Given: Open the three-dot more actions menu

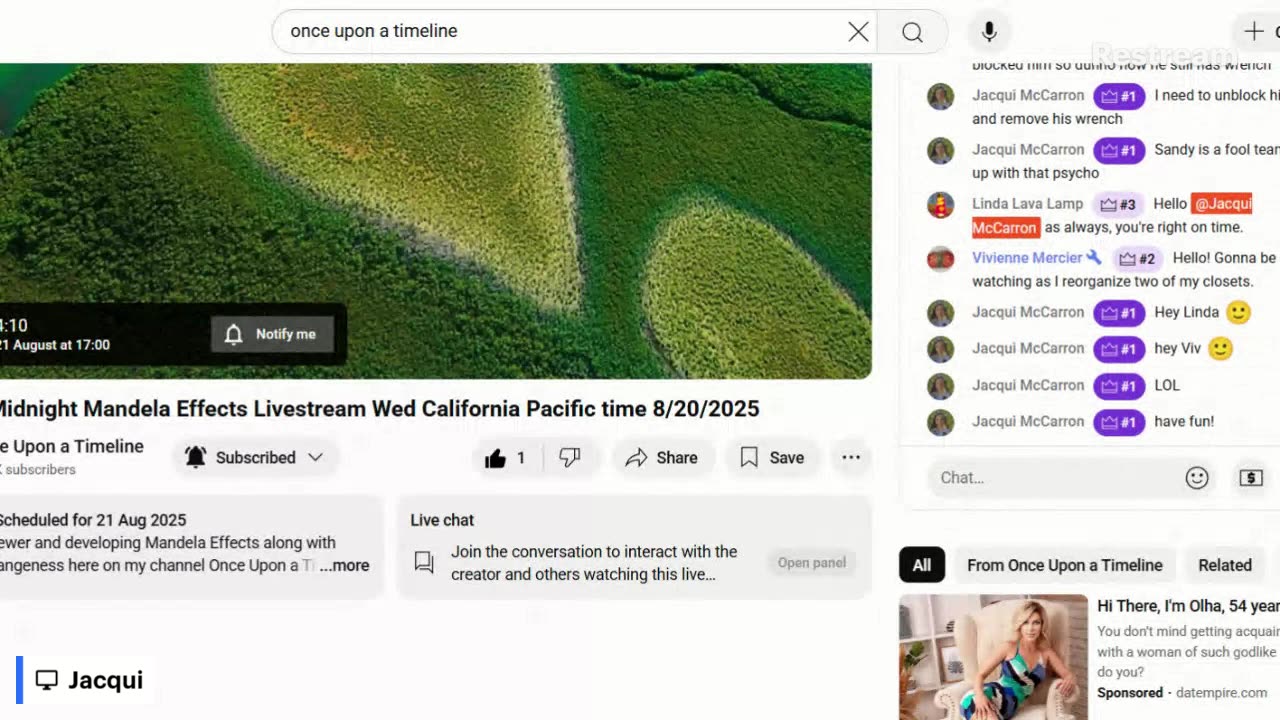Looking at the screenshot, I should pos(851,457).
